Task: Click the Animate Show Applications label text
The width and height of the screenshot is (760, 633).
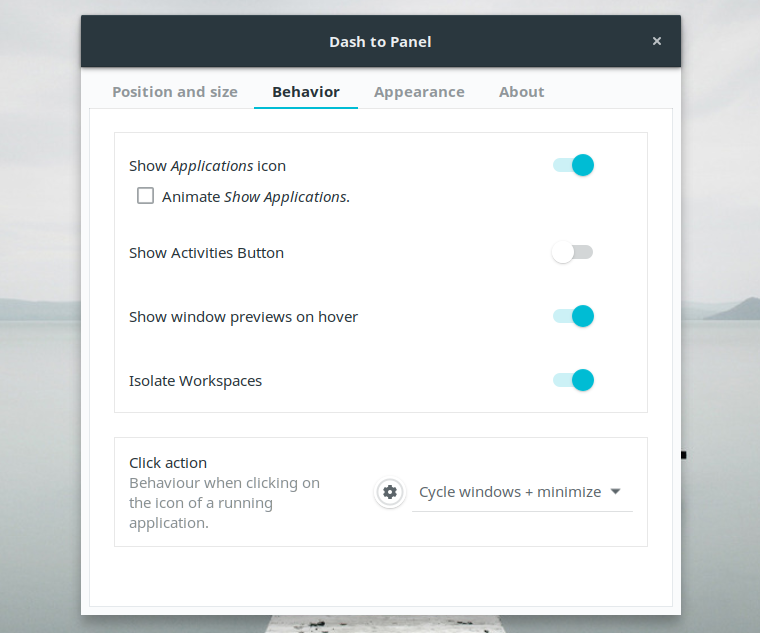Action: pos(255,197)
